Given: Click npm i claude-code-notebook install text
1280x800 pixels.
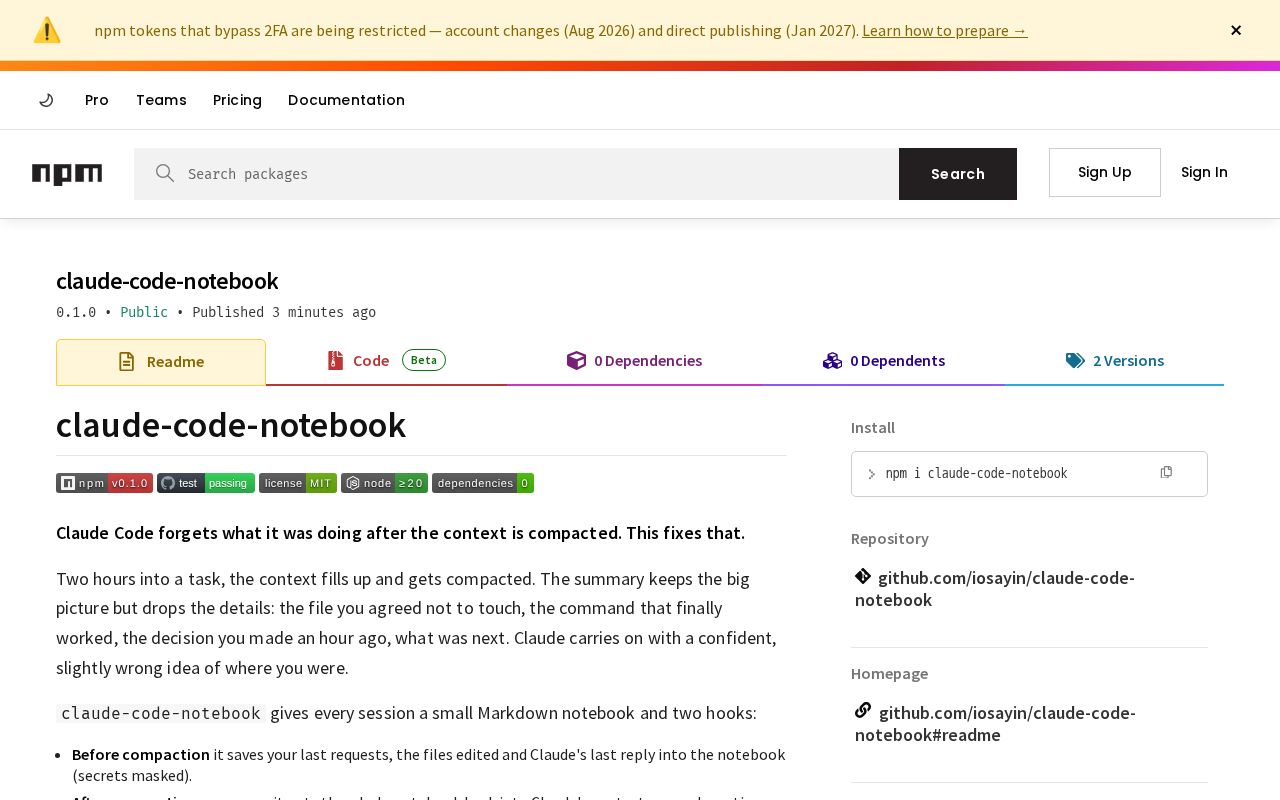Looking at the screenshot, I should (x=976, y=474).
